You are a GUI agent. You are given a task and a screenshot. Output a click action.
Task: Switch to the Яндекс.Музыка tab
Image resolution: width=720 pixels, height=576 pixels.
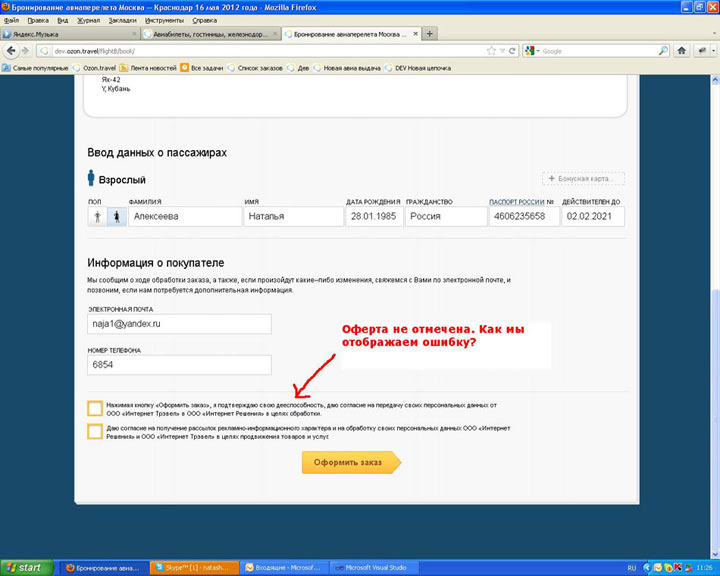coord(70,34)
